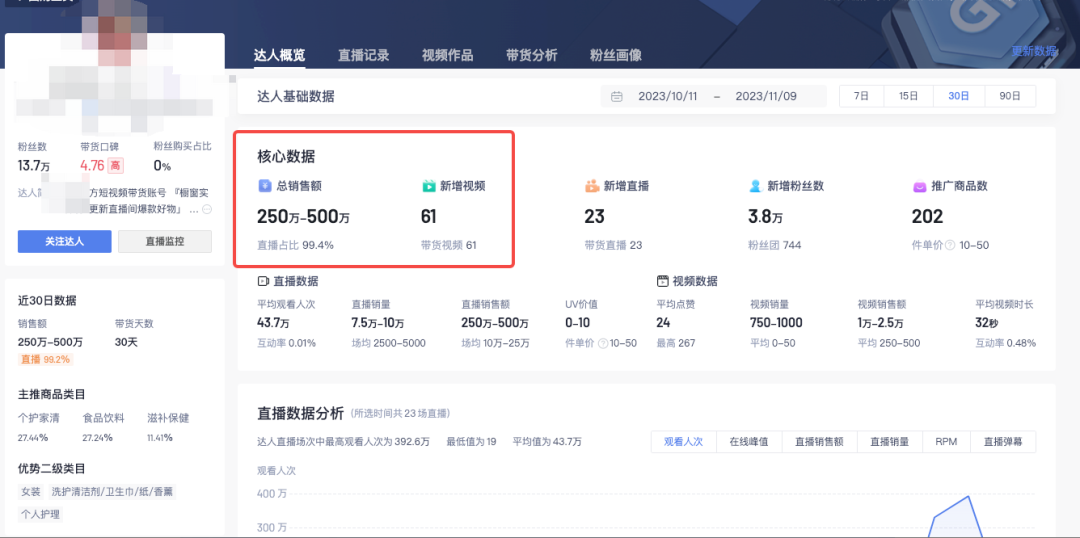Click the orange 新增直播 icon

pos(592,186)
